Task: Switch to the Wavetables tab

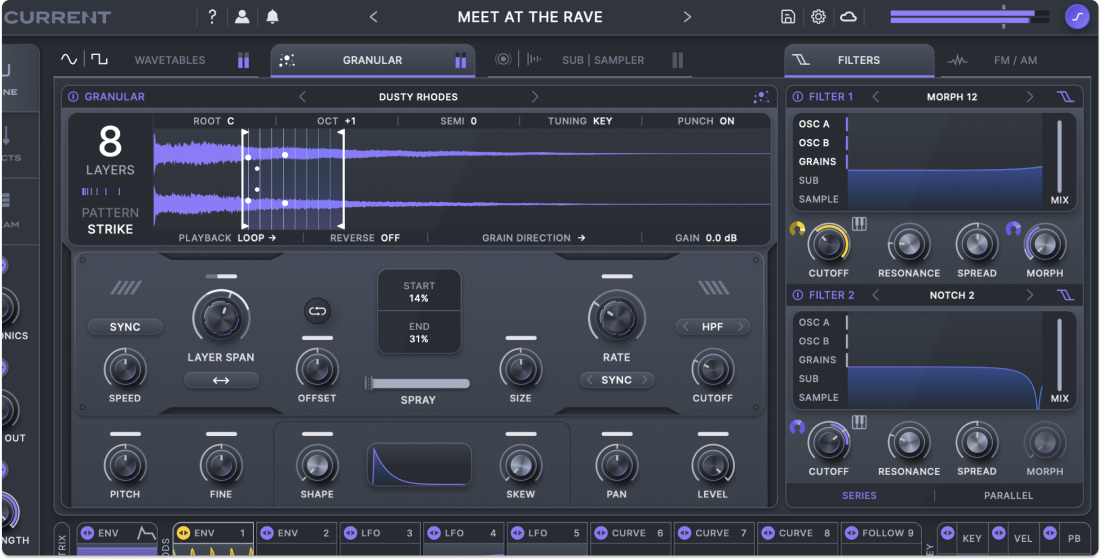Action: pyautogui.click(x=169, y=60)
